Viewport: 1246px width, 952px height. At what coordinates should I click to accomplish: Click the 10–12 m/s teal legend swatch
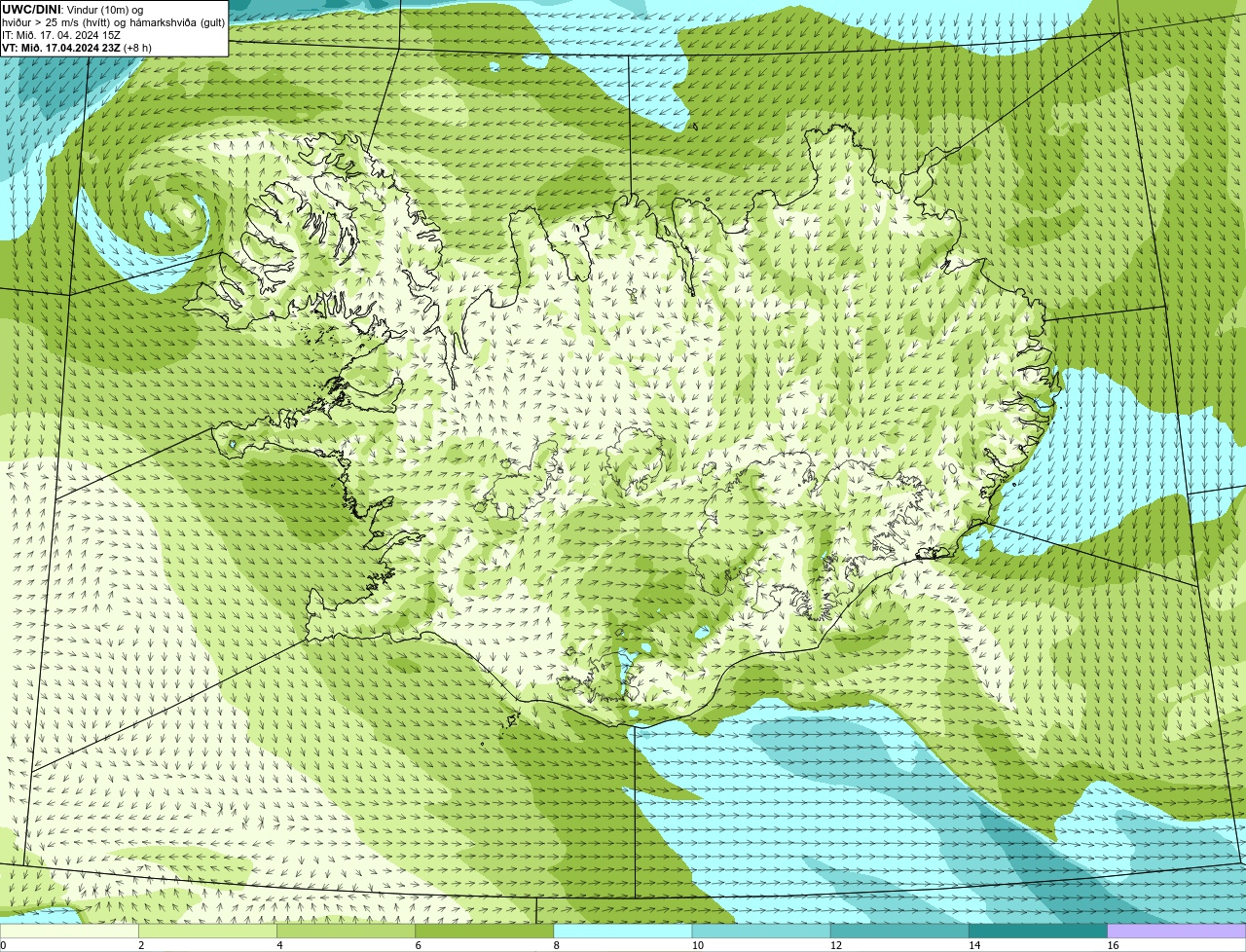(x=761, y=931)
